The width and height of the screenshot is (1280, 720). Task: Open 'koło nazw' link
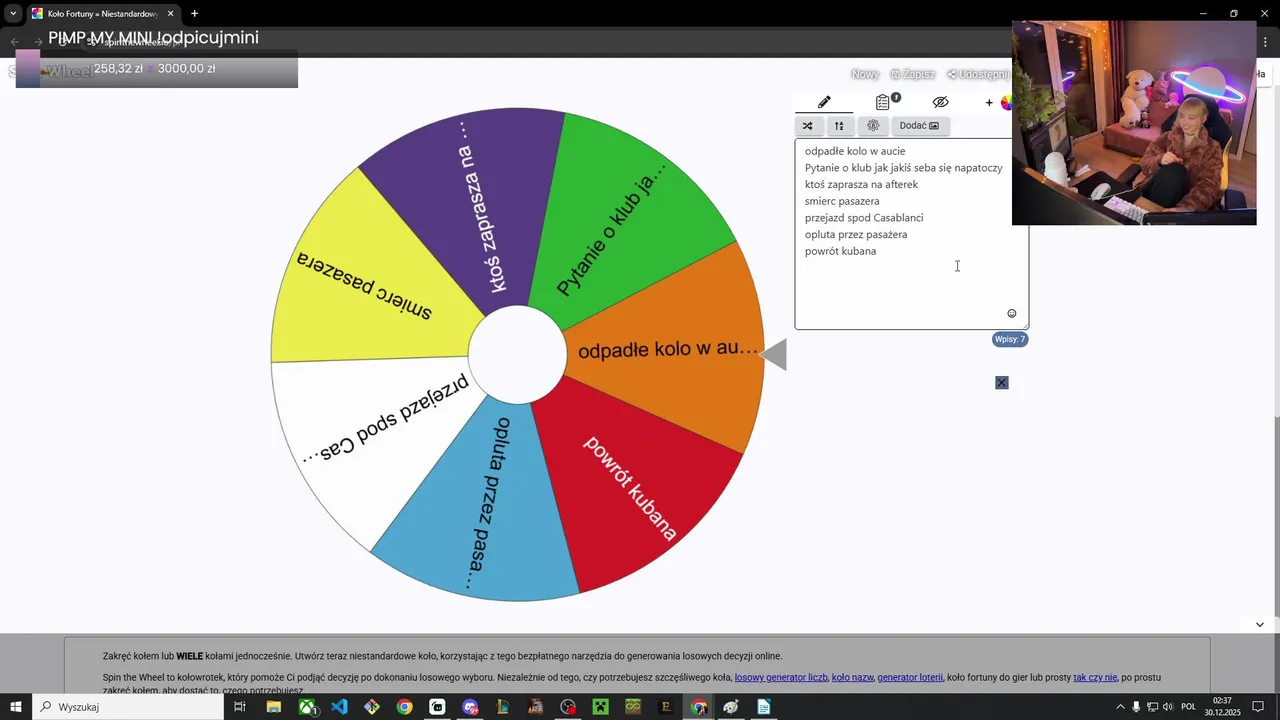(x=852, y=678)
